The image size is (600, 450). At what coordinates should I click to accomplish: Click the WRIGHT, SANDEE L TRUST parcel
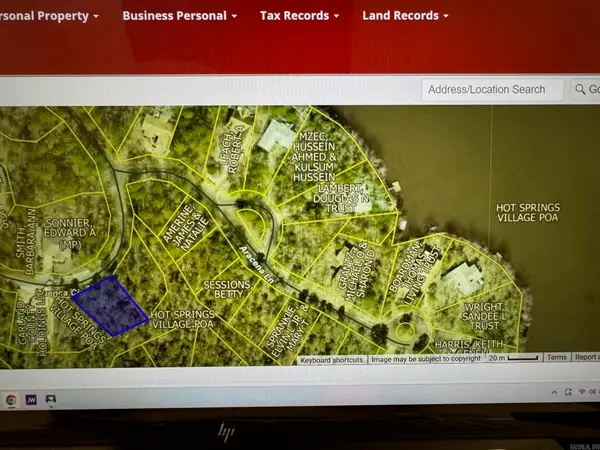[484, 316]
